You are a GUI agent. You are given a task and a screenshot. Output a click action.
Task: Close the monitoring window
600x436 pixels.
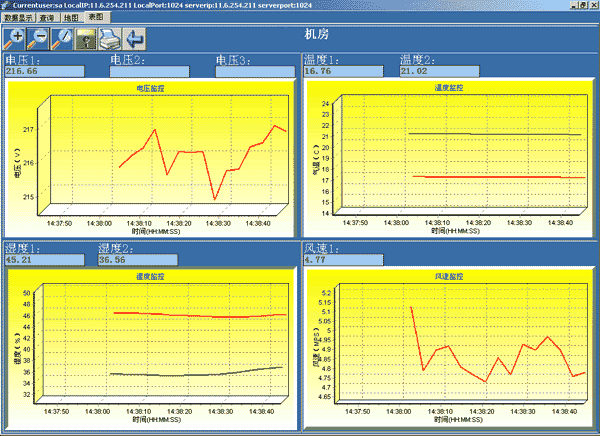coord(591,6)
